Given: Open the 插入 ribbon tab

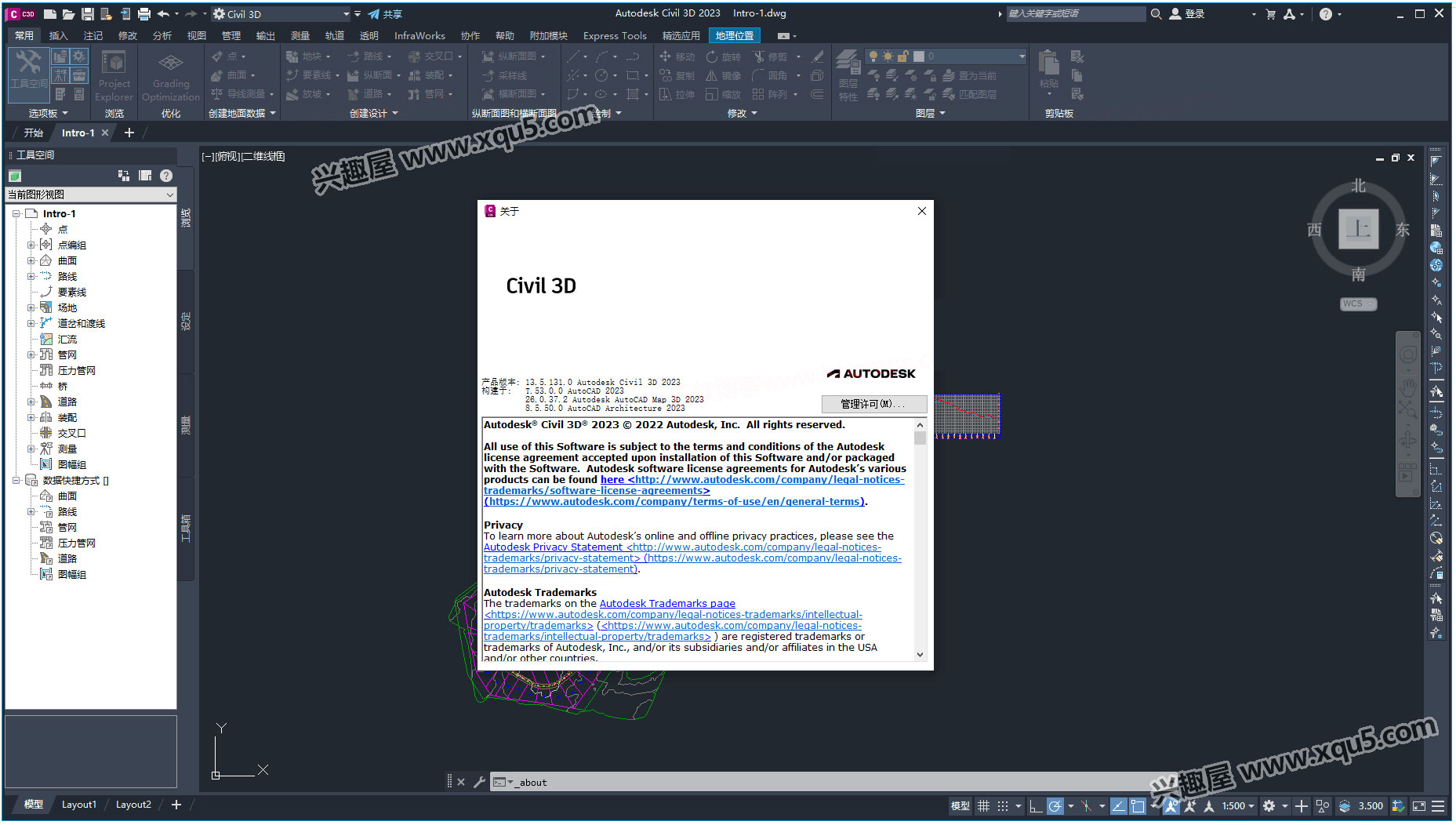Looking at the screenshot, I should [59, 35].
